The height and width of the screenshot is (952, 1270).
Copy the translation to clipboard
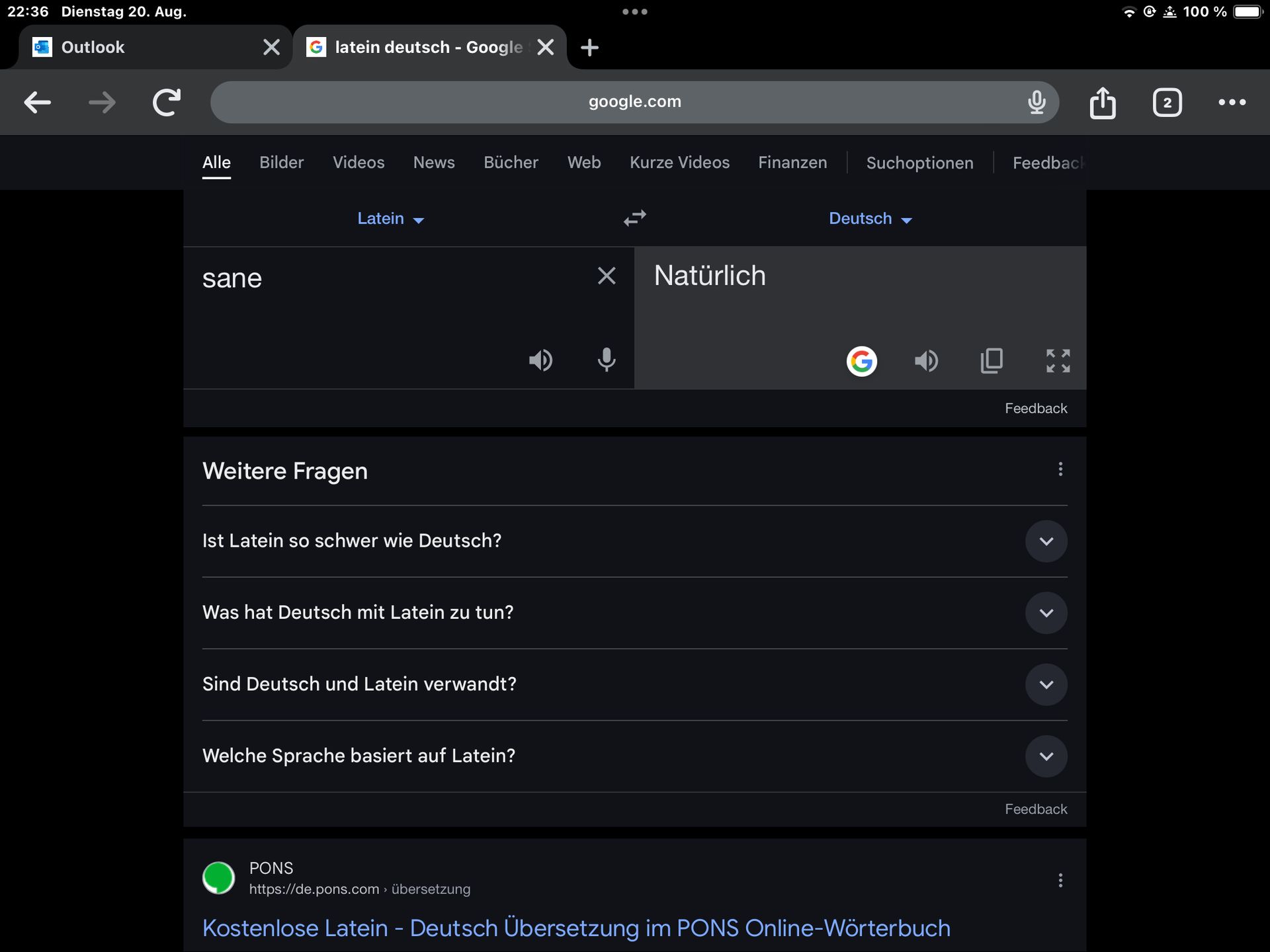(991, 361)
